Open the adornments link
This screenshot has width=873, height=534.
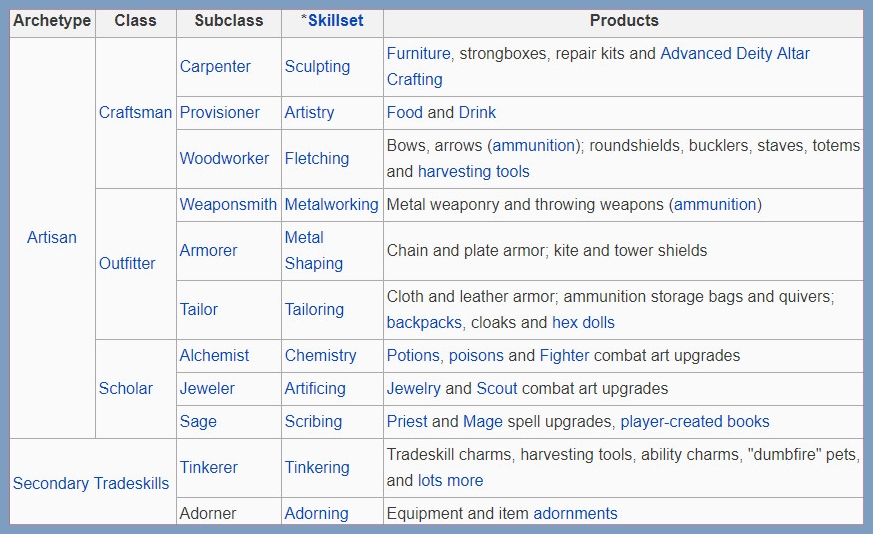tap(575, 513)
